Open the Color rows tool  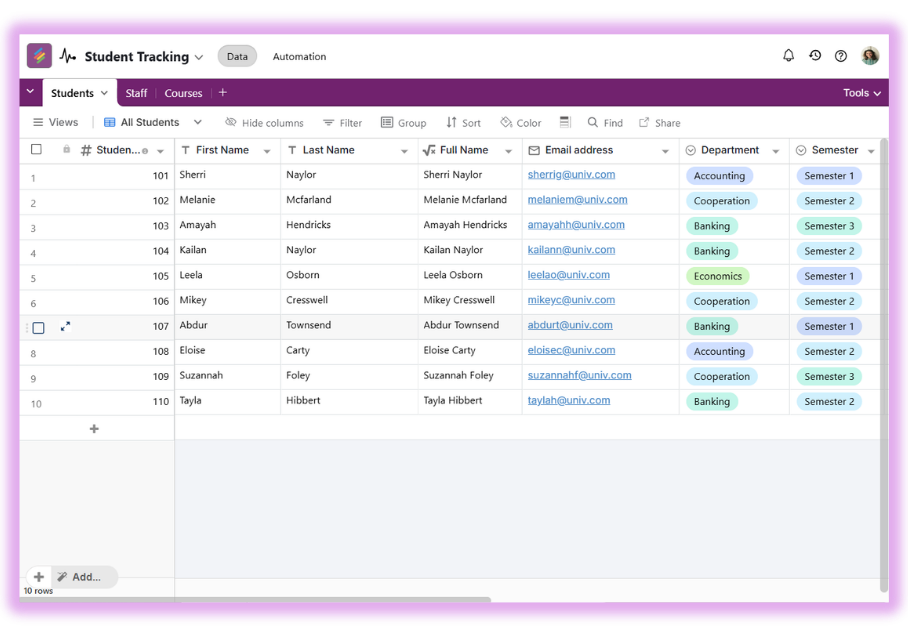(x=520, y=123)
